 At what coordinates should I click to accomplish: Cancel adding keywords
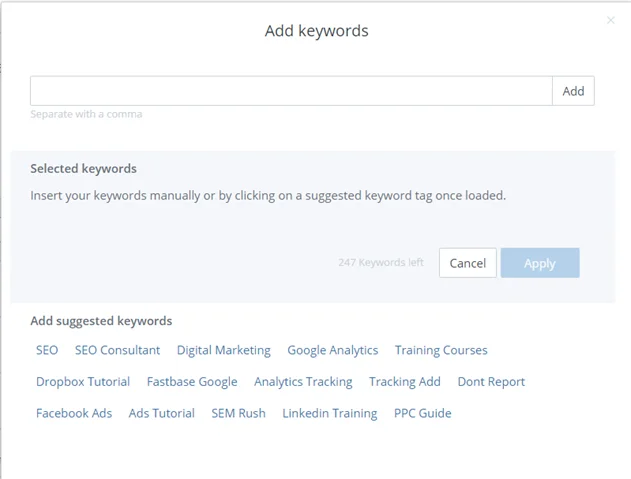tap(468, 263)
